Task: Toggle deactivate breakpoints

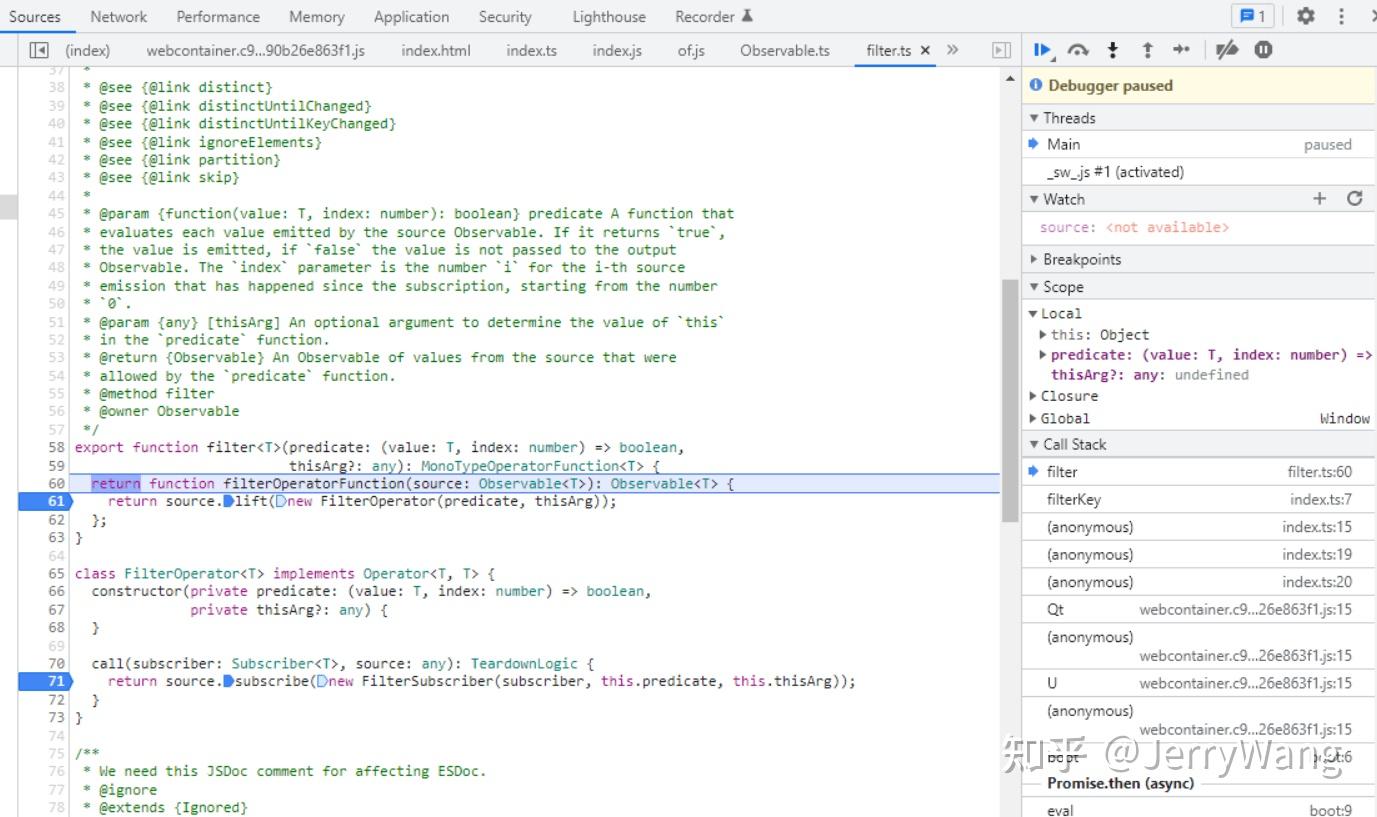Action: pos(1227,50)
